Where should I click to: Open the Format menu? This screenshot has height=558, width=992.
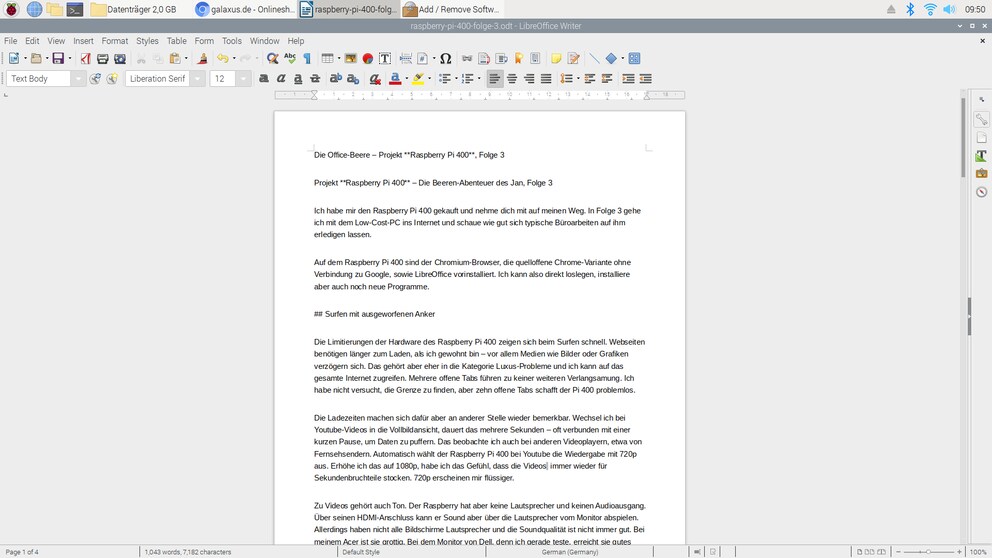coord(115,40)
